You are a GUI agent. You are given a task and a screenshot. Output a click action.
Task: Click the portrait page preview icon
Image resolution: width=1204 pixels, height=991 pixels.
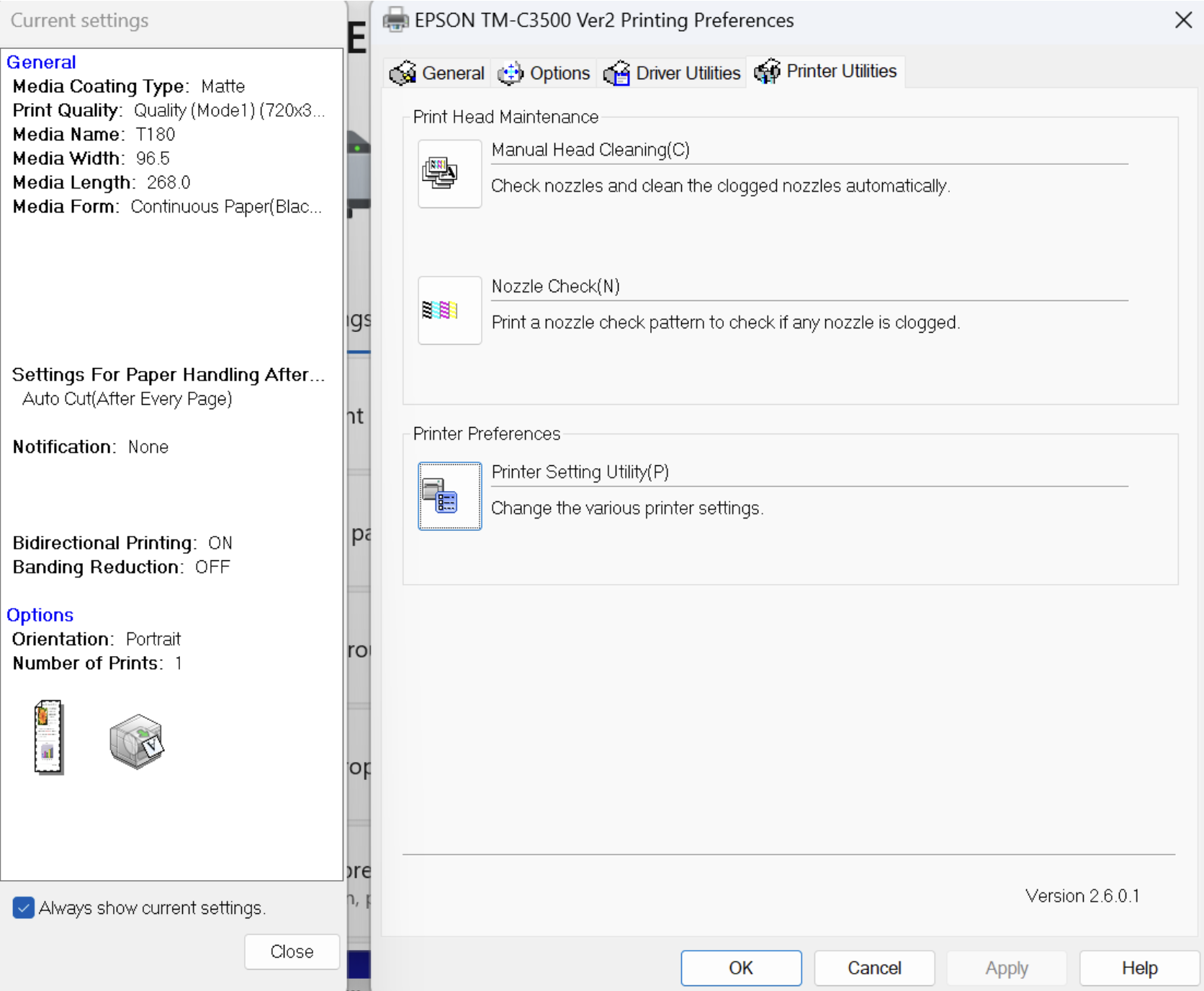(48, 737)
